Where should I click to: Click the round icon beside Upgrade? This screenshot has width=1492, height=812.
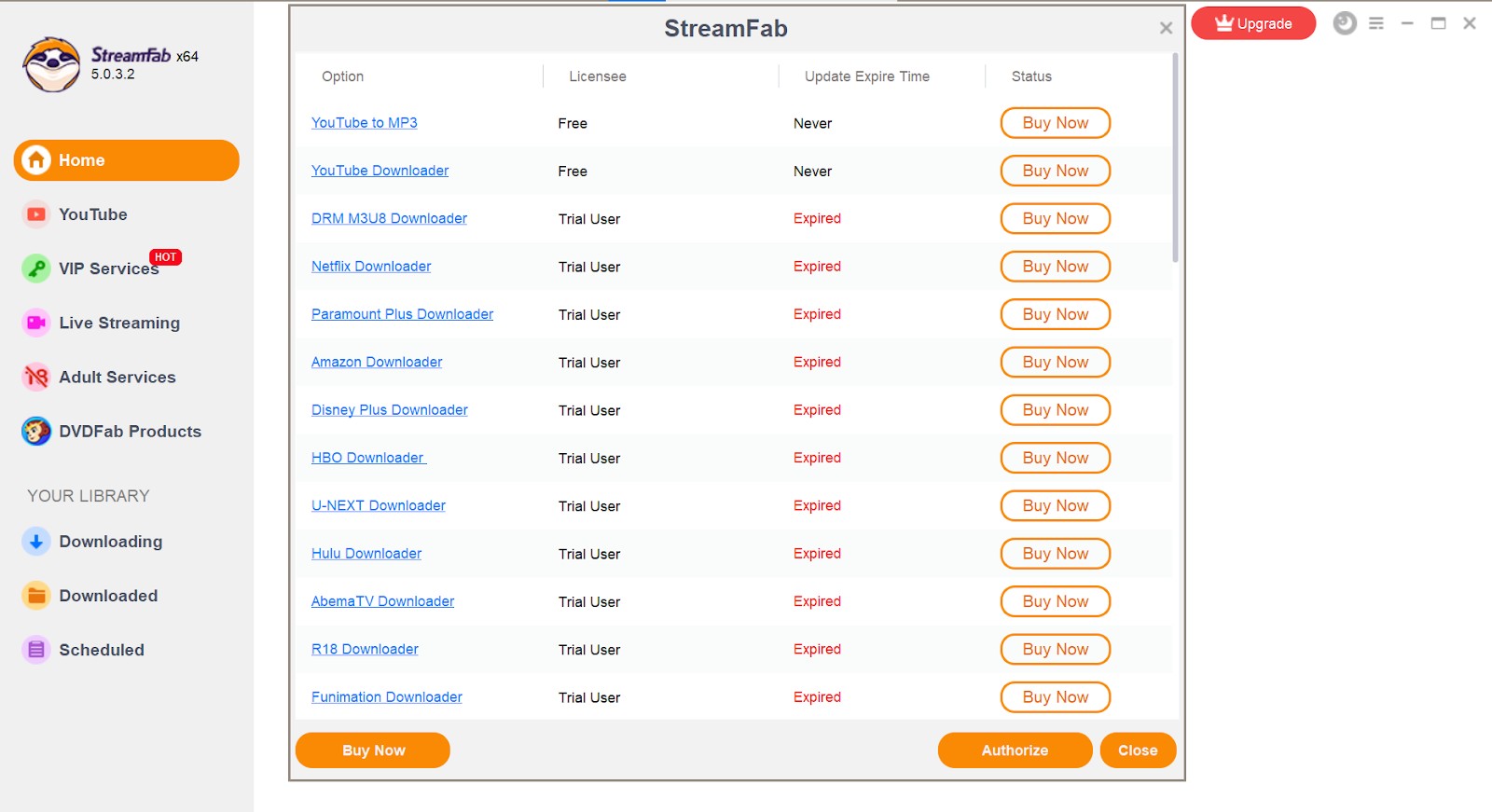coord(1345,23)
